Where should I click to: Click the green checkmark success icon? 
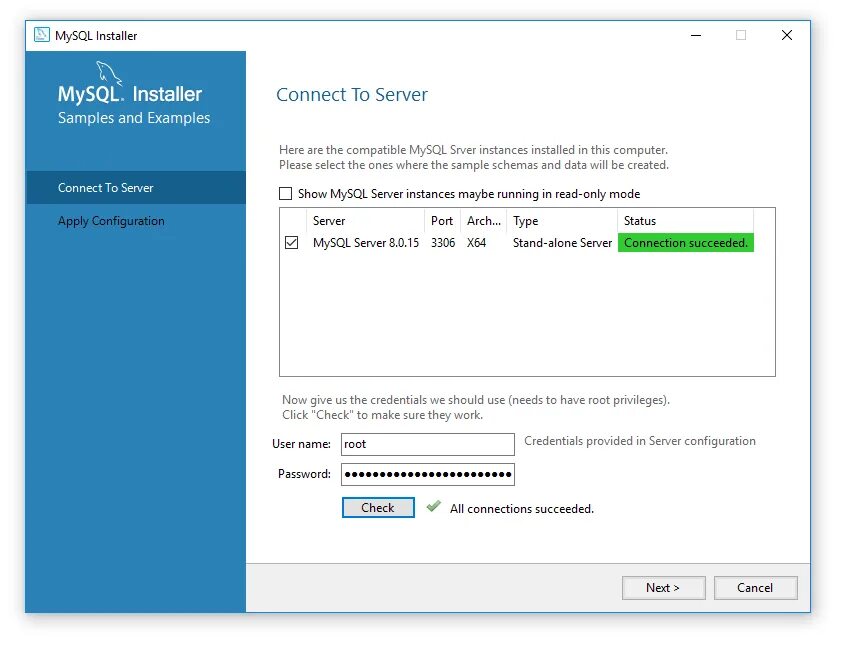(433, 506)
